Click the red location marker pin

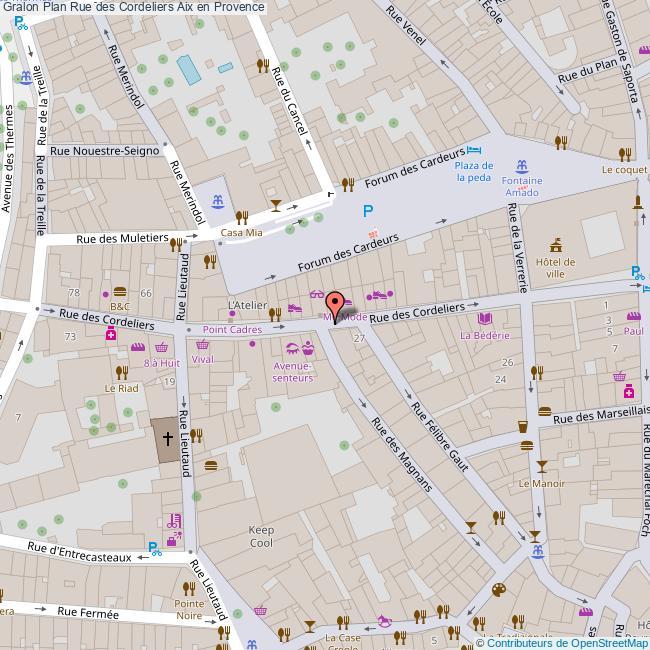pos(336,302)
